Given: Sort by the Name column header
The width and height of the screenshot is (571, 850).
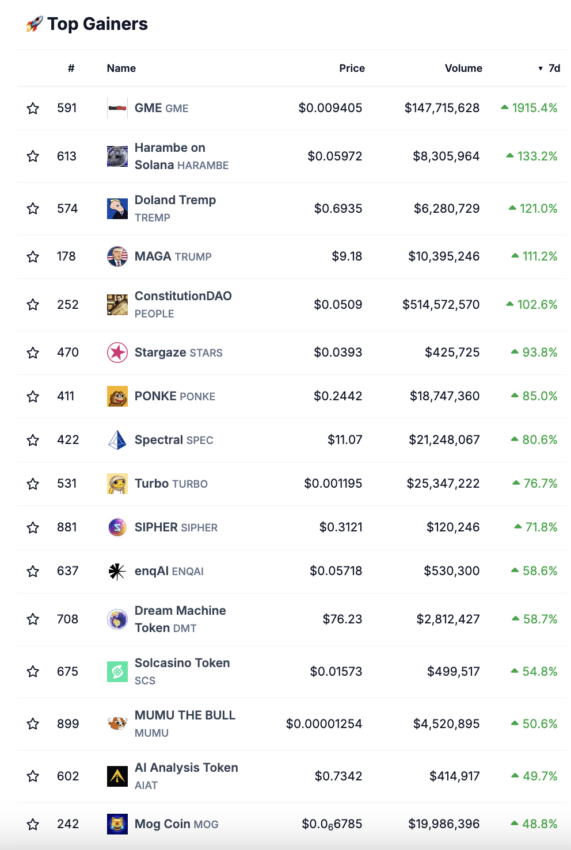Looking at the screenshot, I should click(121, 68).
